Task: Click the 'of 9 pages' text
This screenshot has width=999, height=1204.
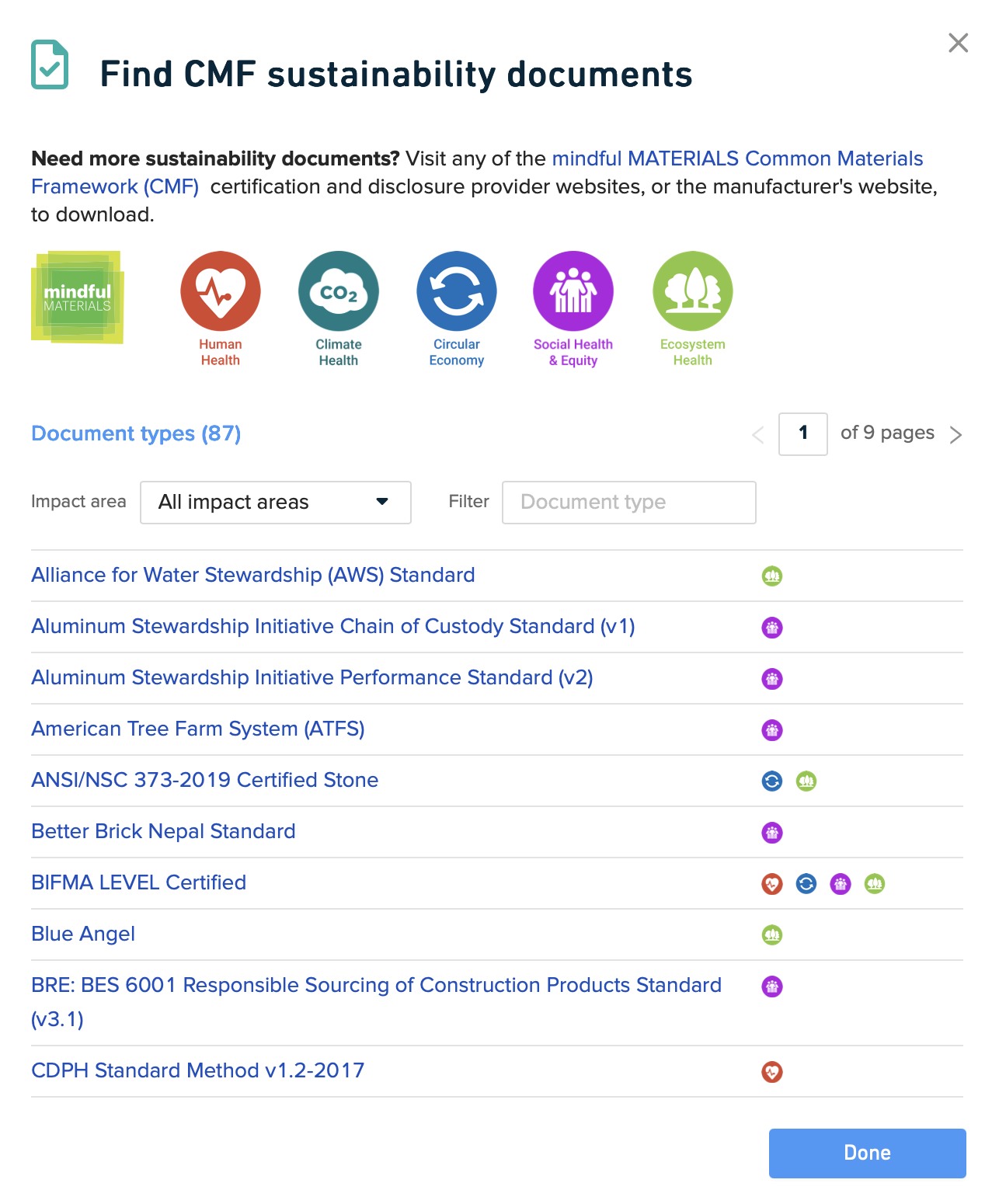Action: tap(887, 433)
